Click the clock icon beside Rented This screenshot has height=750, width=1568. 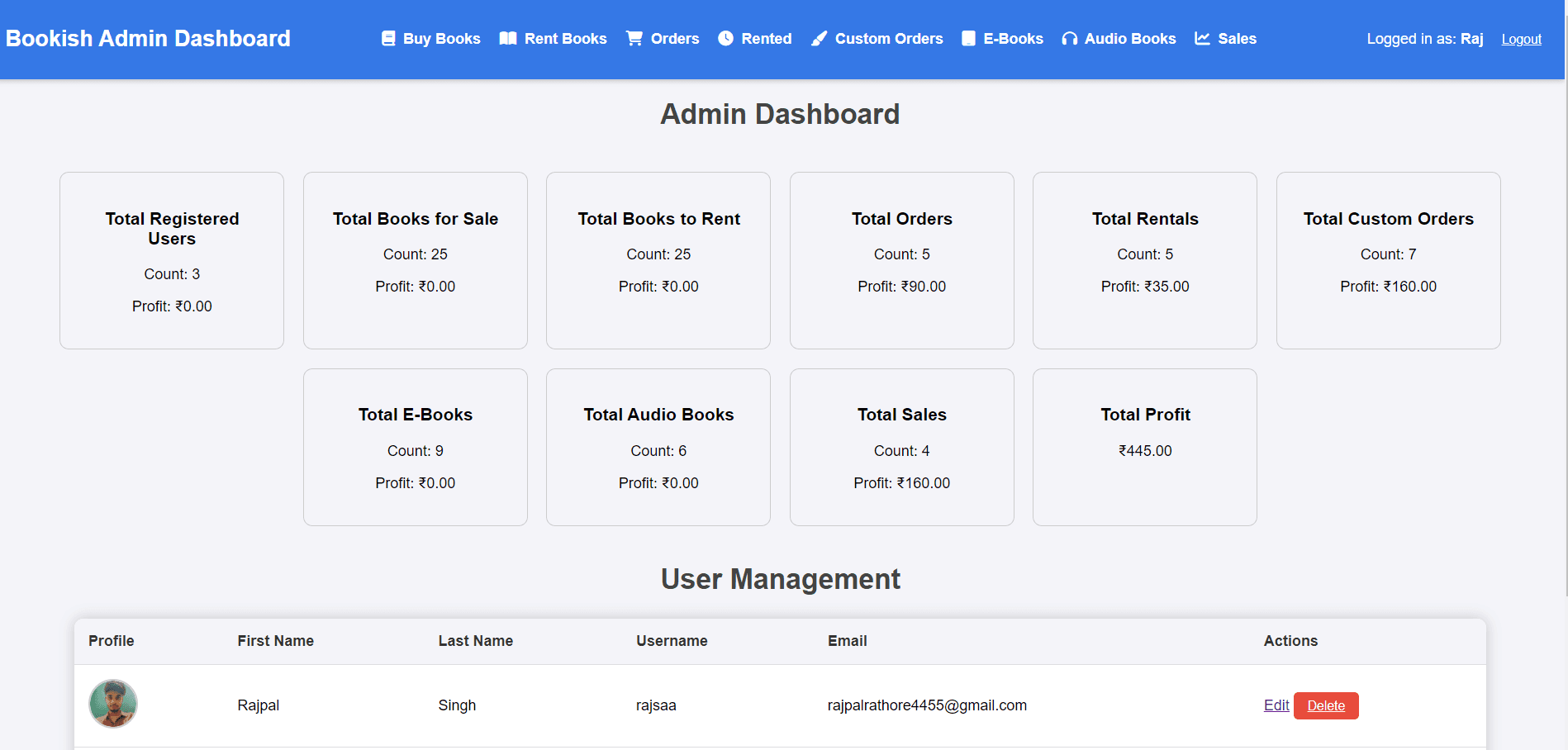725,39
